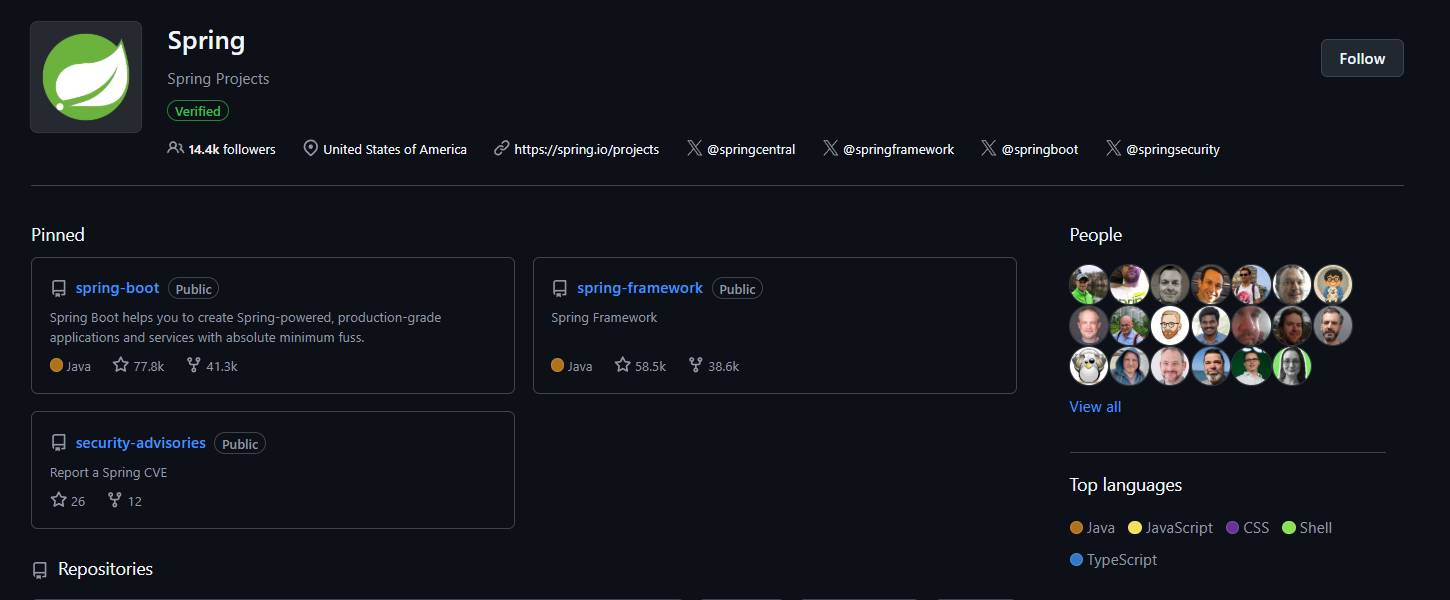View all people in the organization
This screenshot has height=600, width=1450.
(x=1095, y=406)
